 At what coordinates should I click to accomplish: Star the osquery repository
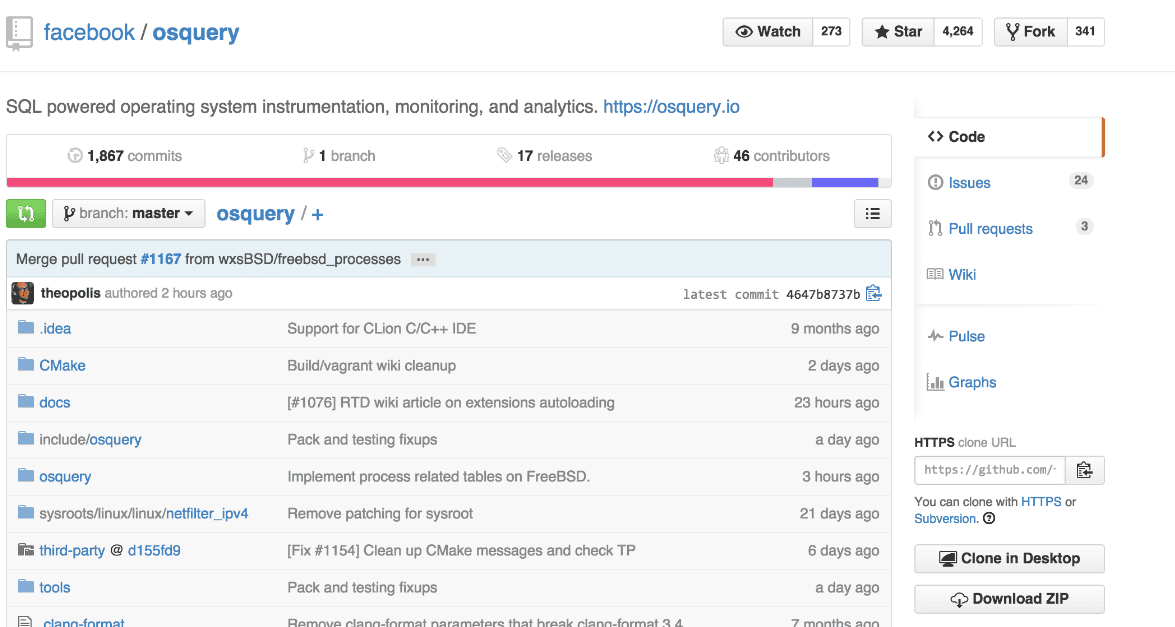coord(898,31)
